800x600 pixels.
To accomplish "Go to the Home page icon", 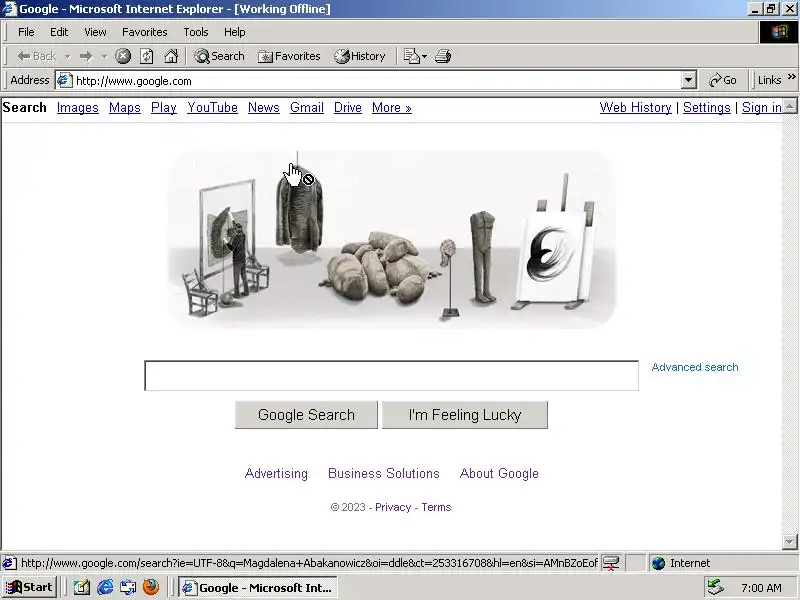I will (x=171, y=56).
